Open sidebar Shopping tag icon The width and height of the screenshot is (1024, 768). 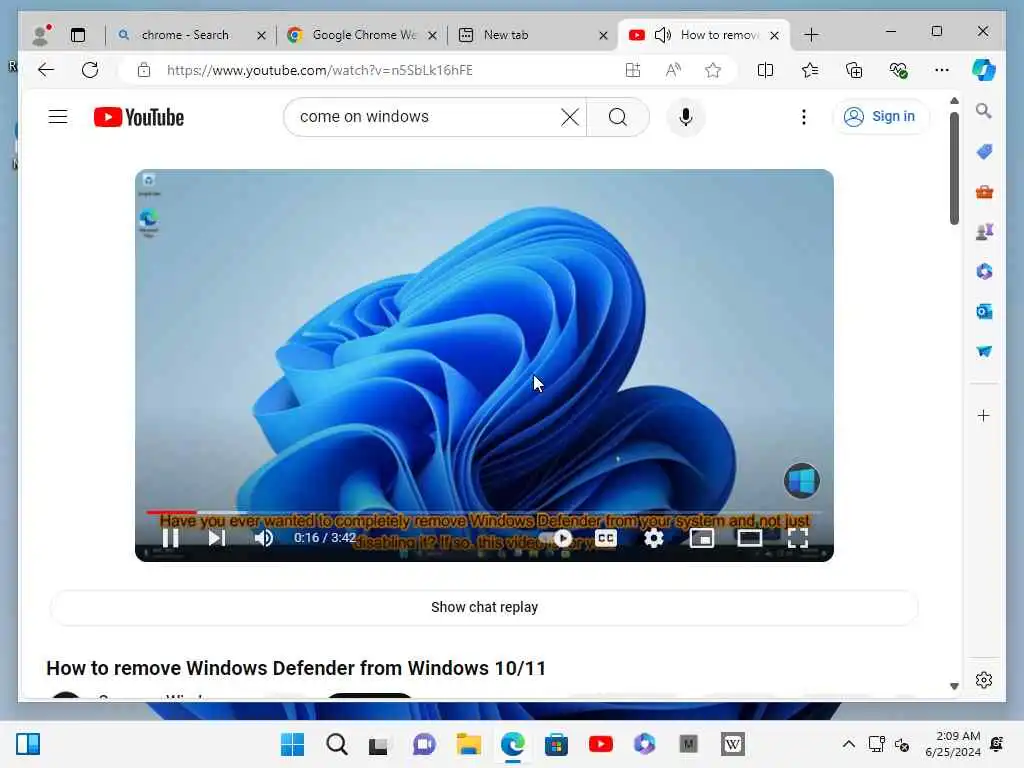(984, 152)
